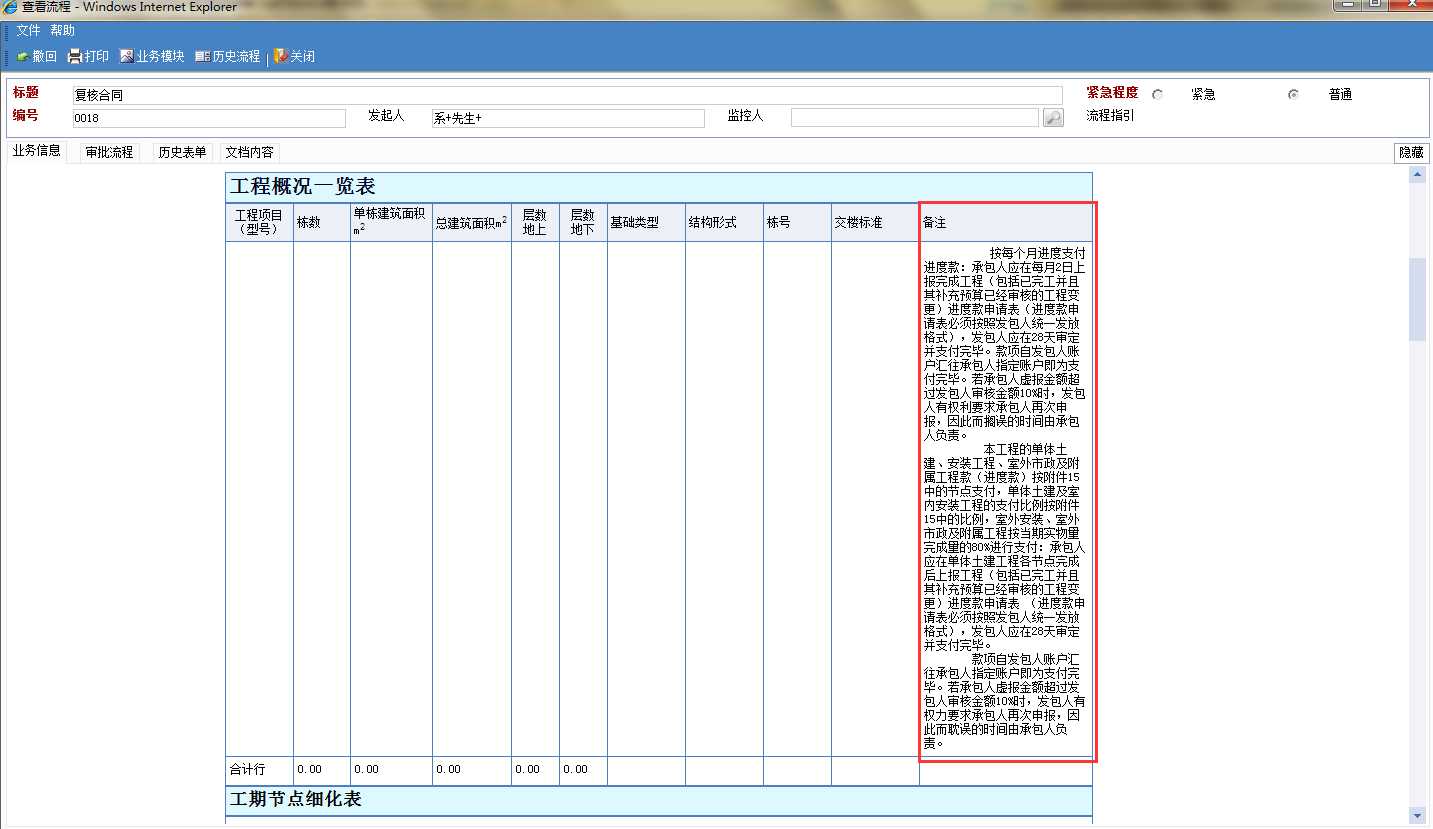Click the 关闭 toolbar button

click(294, 57)
